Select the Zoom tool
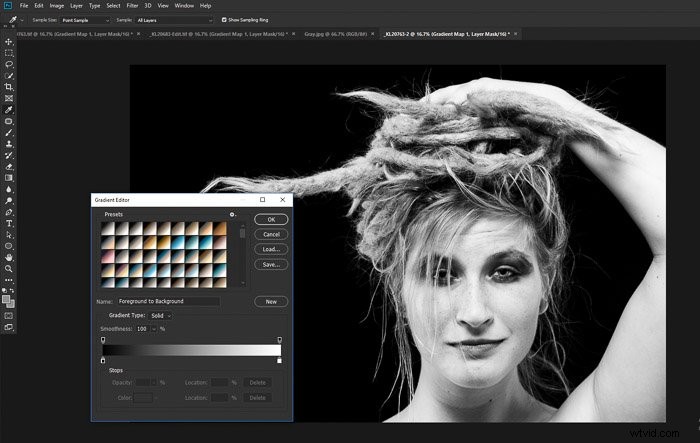 point(8,269)
